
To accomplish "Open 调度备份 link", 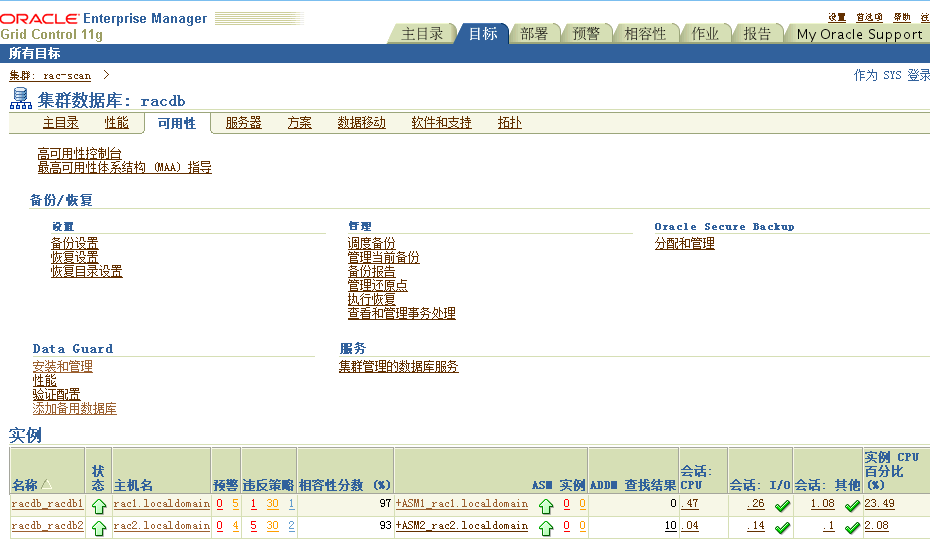I will click(371, 243).
